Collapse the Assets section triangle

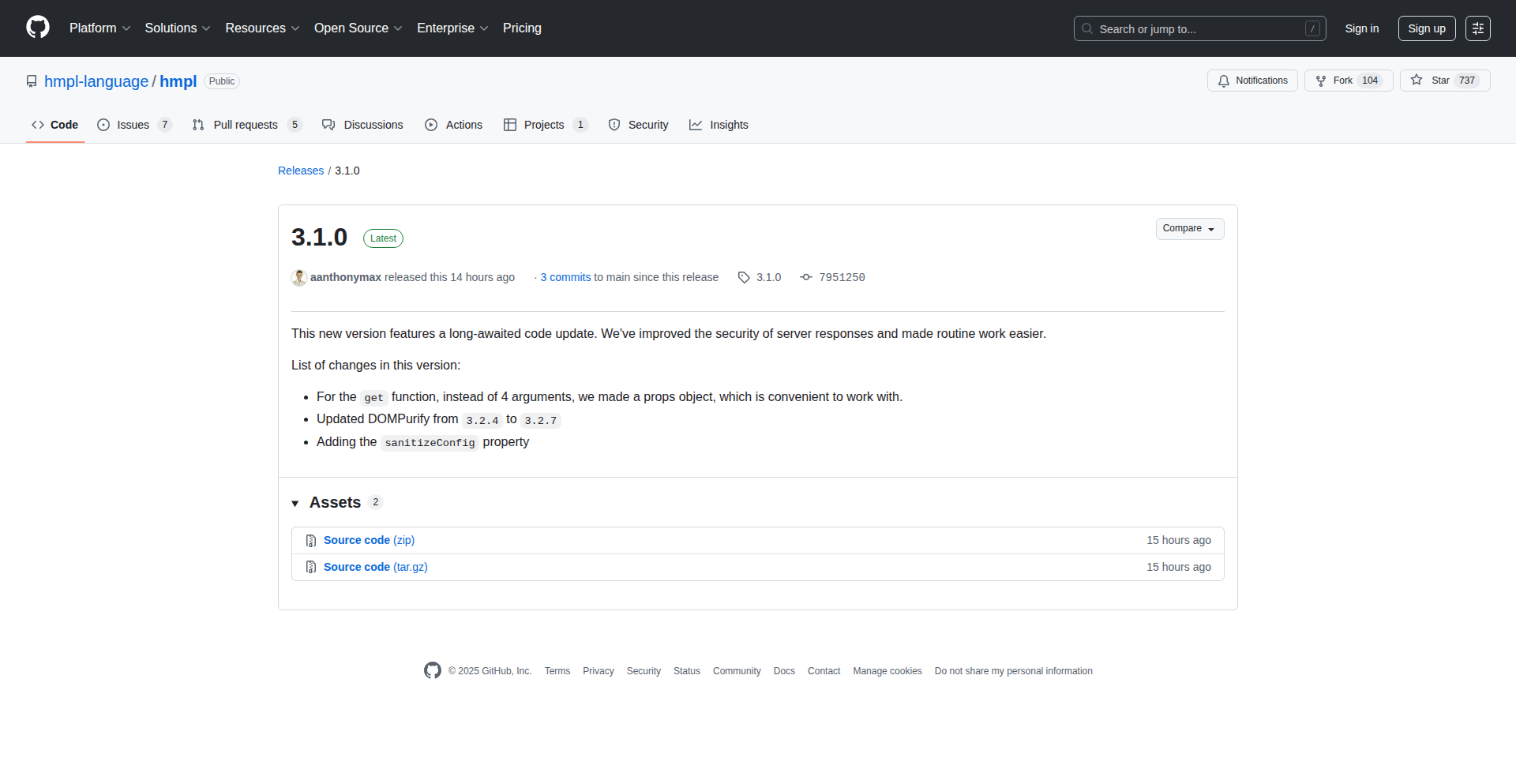pyautogui.click(x=295, y=503)
